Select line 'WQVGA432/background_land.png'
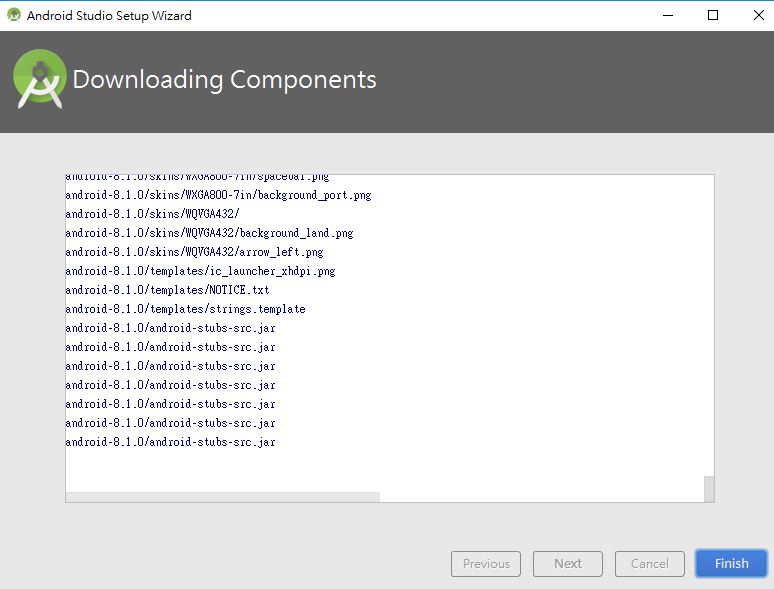This screenshot has height=589, width=774. click(209, 233)
